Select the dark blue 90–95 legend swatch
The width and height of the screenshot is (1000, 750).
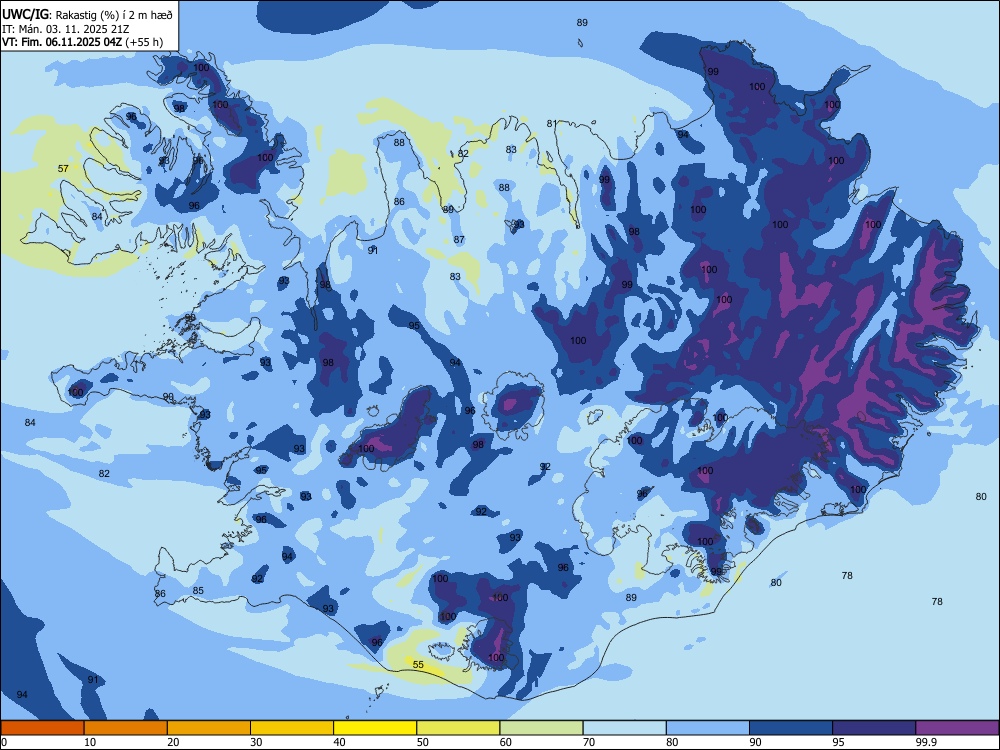click(791, 728)
